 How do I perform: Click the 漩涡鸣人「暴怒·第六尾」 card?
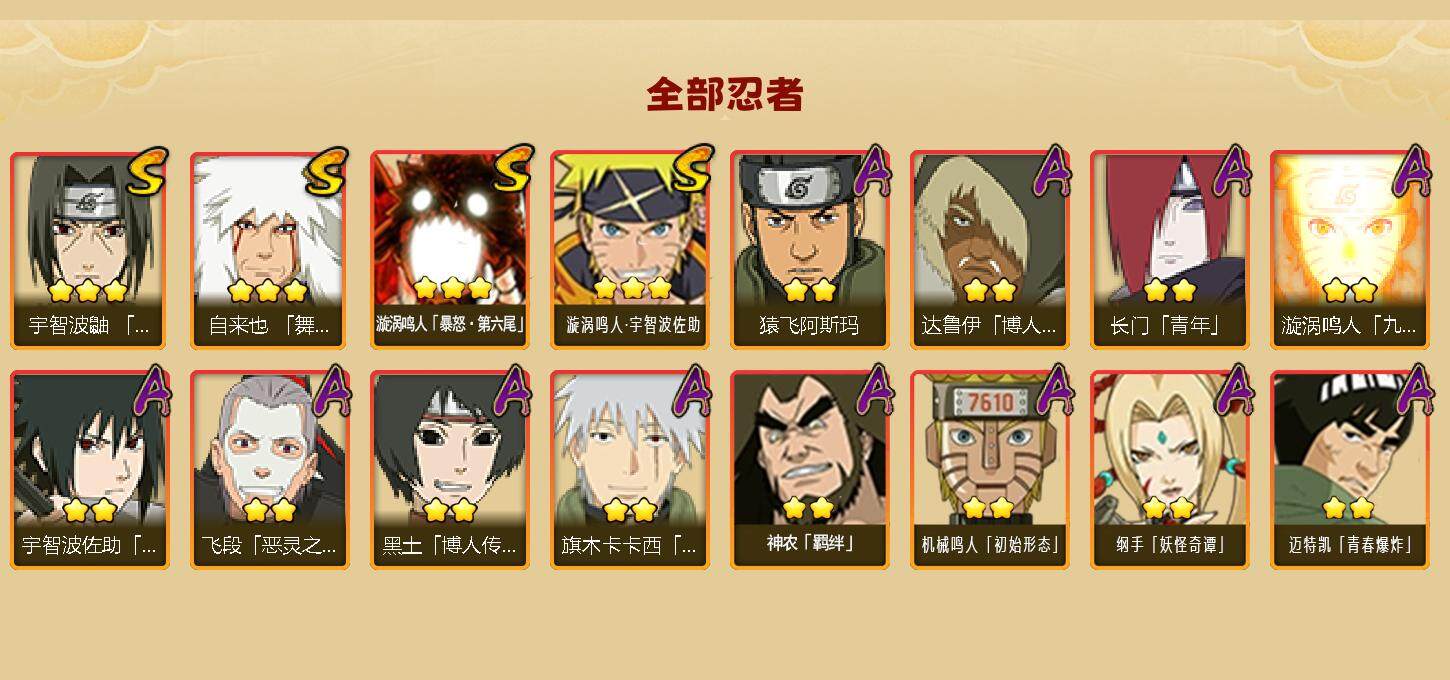(x=450, y=250)
